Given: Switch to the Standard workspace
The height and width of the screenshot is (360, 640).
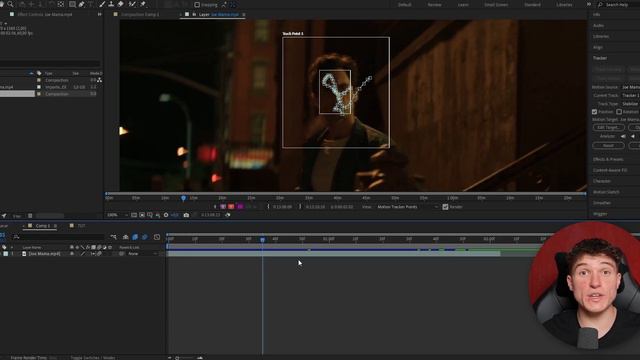Looking at the screenshot, I should click(x=532, y=4).
